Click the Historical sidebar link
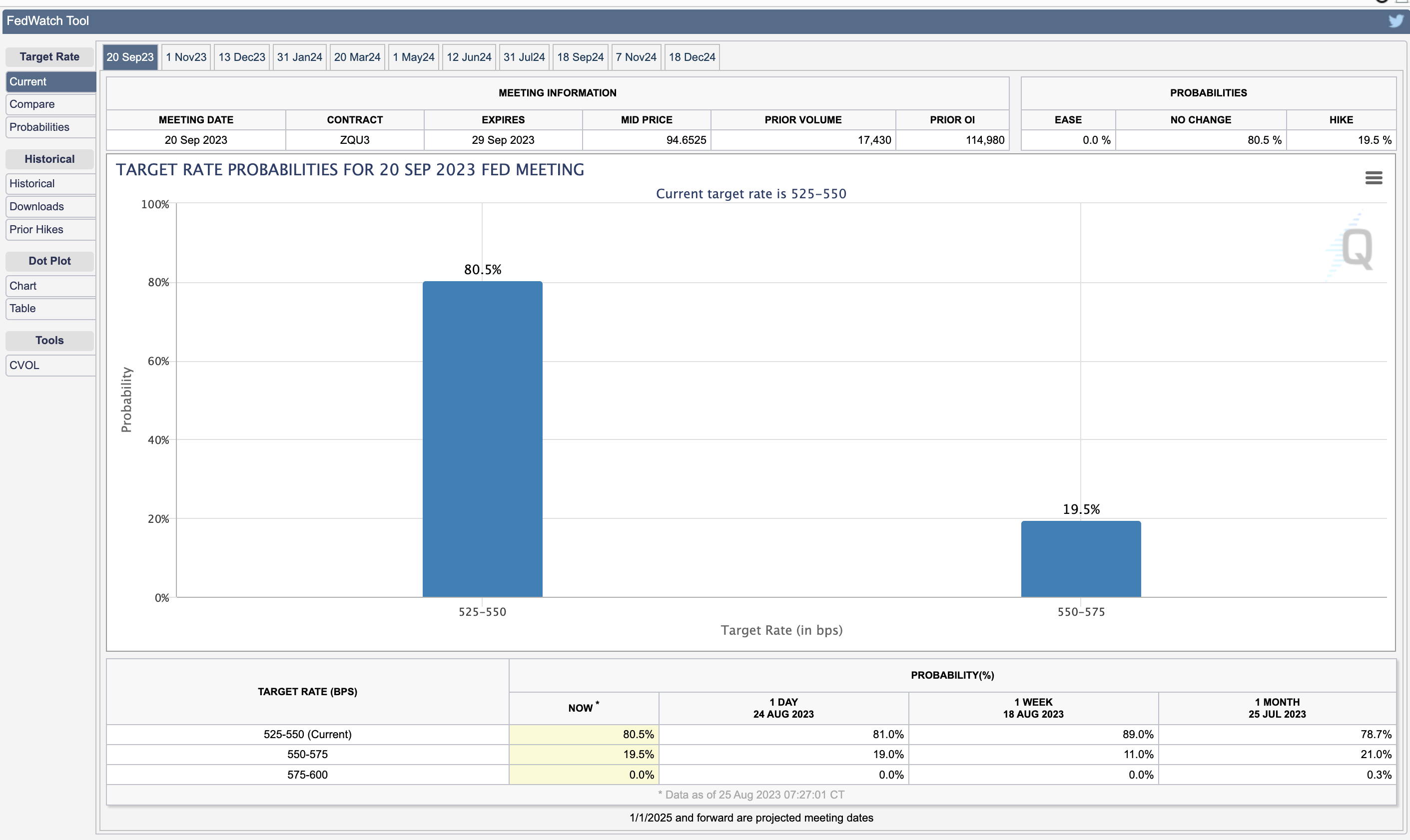The image size is (1410, 840). (x=50, y=183)
